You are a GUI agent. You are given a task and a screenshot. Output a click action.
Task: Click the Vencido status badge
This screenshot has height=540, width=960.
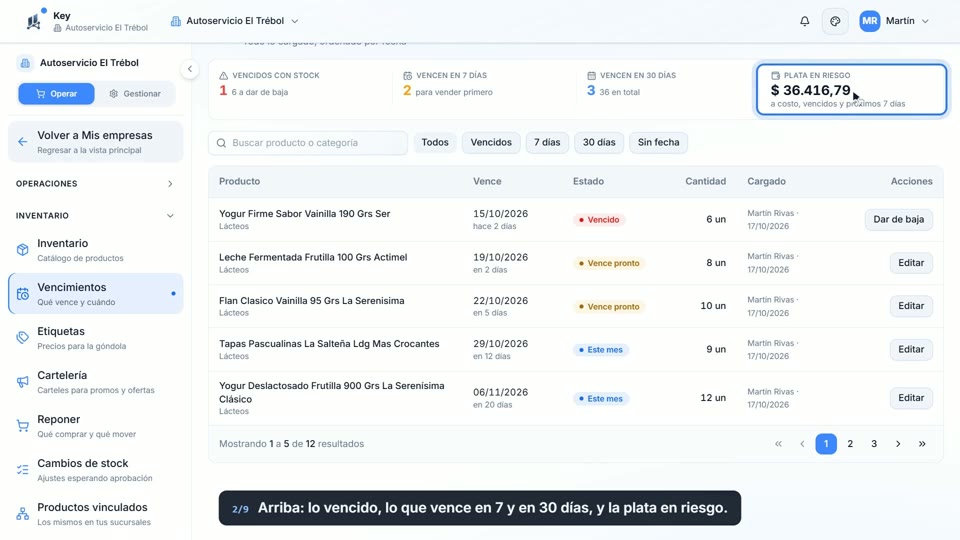[599, 219]
